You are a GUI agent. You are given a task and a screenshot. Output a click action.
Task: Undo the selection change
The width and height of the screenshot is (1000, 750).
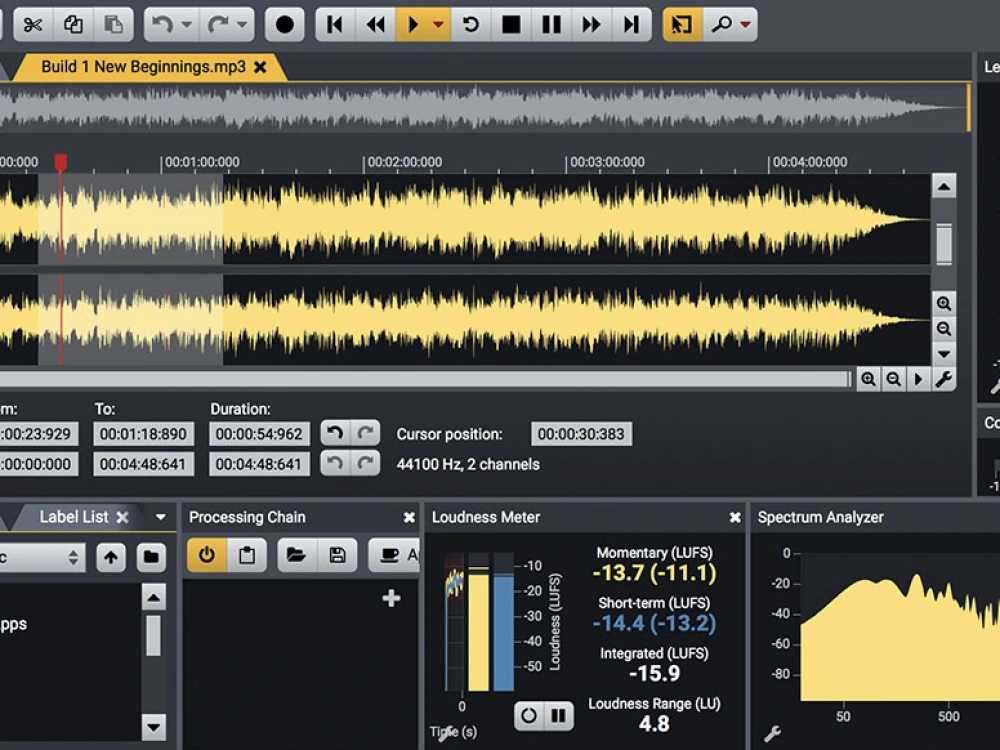coord(335,434)
